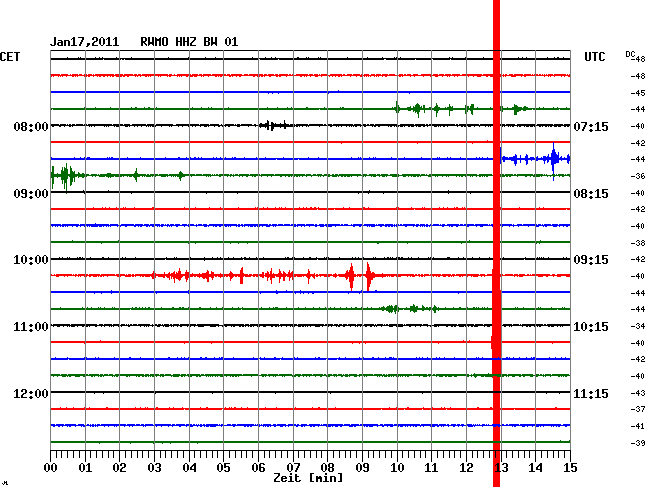Click minute-axis tick label 12
The image size is (650, 494).
466,468
